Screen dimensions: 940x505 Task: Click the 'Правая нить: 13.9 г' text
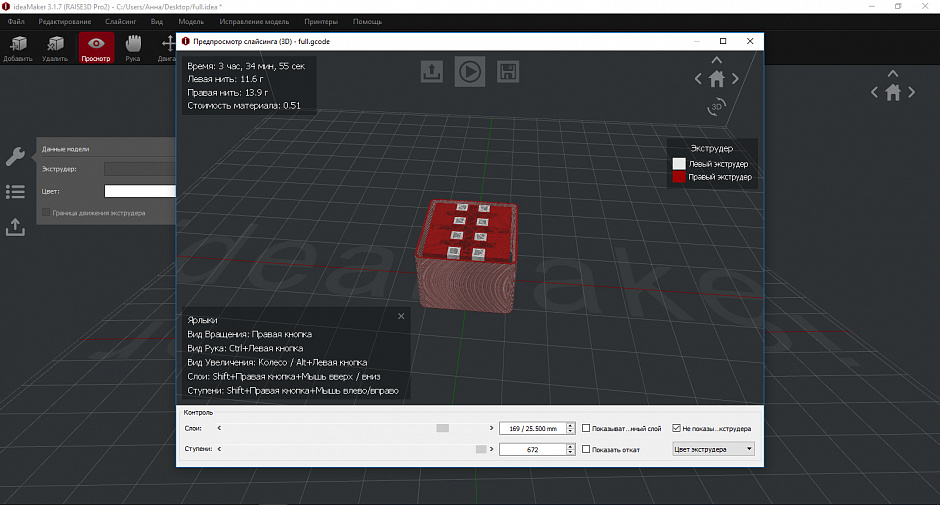227,92
